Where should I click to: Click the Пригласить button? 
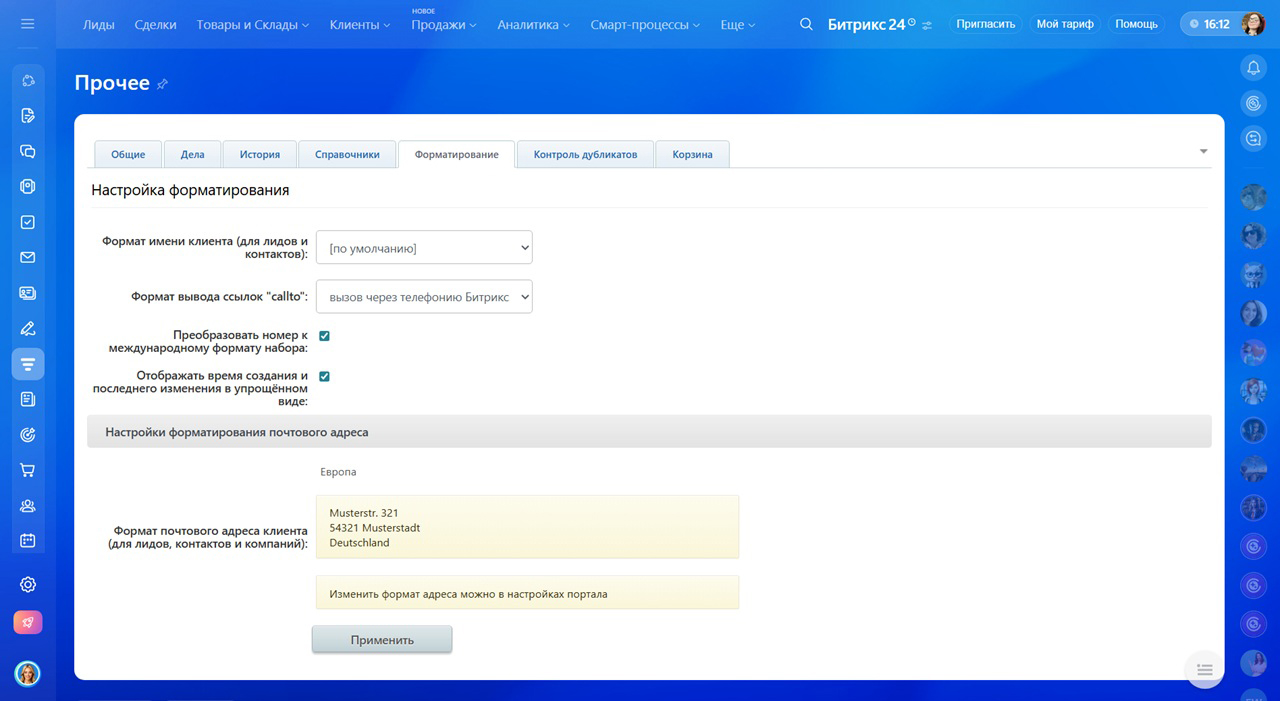click(x=985, y=24)
